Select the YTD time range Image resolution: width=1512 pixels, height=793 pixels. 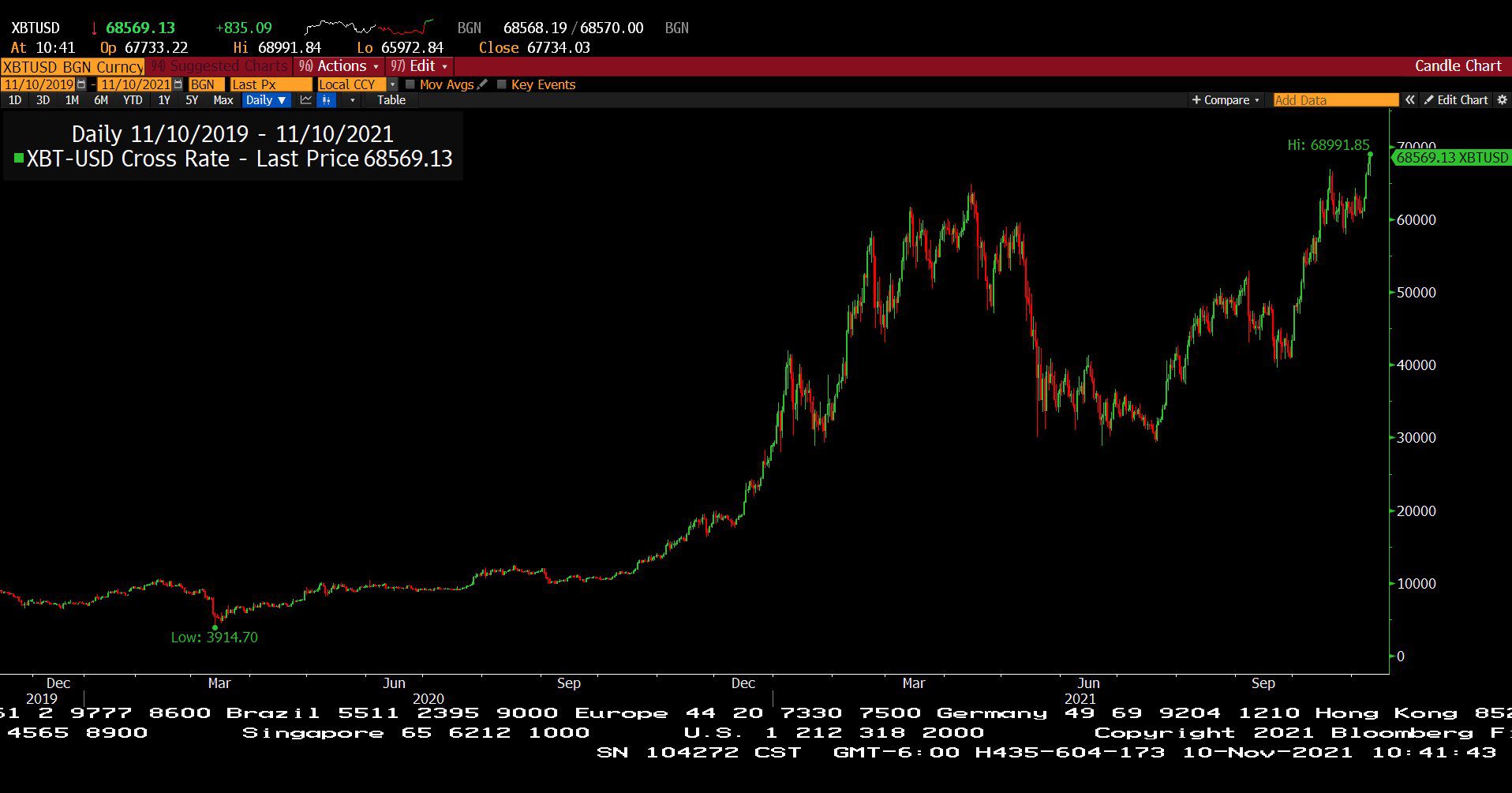[133, 100]
